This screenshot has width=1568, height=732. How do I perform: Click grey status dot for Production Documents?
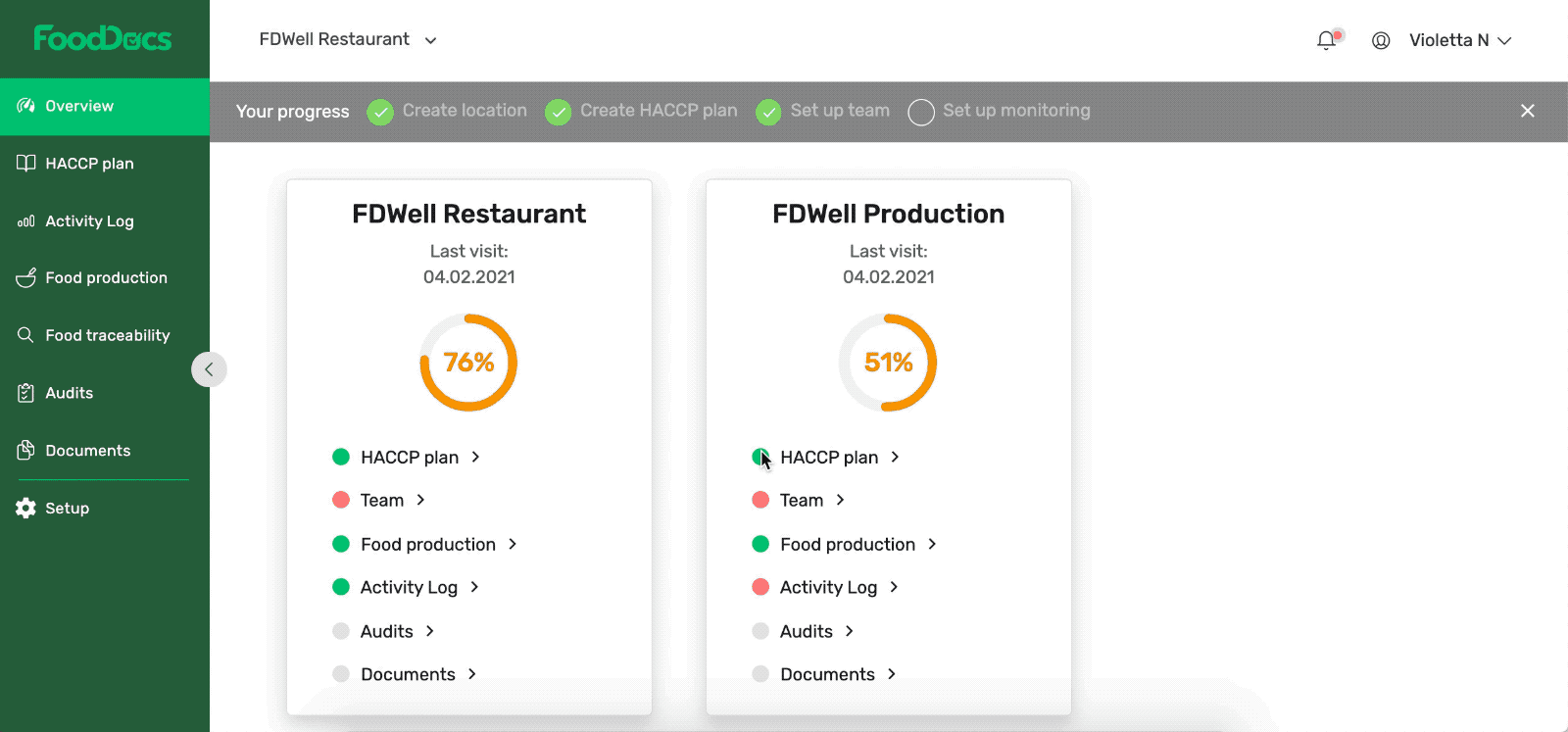coord(760,674)
